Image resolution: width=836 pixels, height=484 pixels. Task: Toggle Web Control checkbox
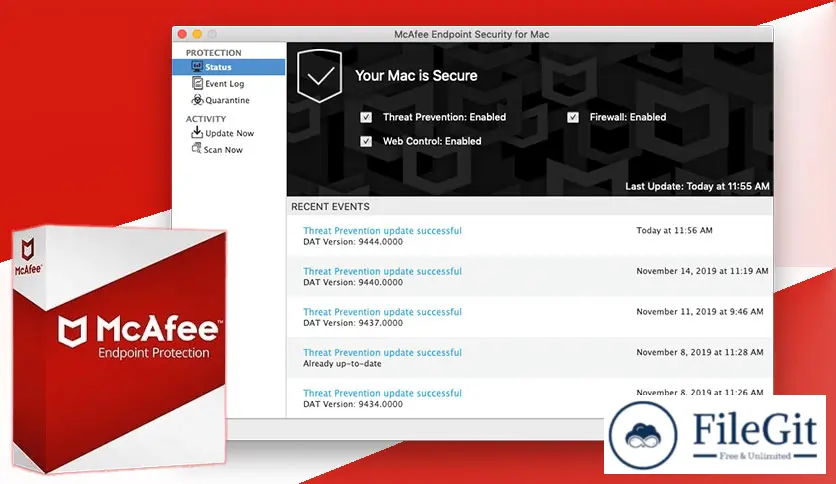pos(366,141)
